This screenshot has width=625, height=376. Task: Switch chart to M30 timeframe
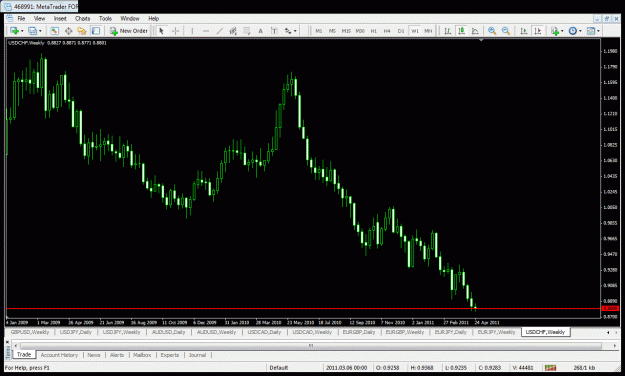[x=360, y=31]
